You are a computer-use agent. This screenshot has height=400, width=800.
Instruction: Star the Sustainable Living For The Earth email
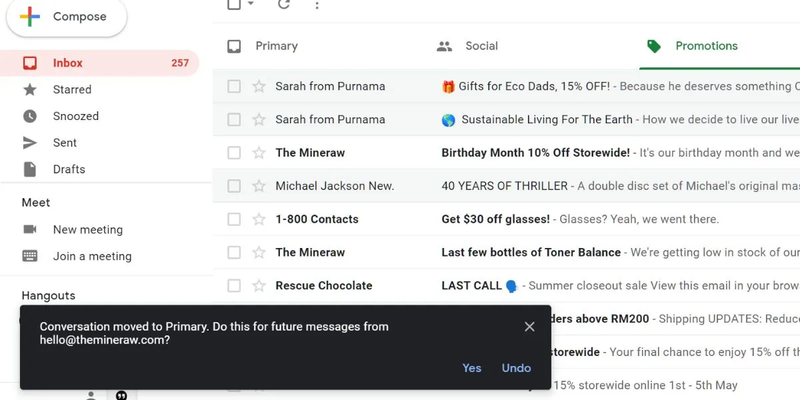[259, 119]
